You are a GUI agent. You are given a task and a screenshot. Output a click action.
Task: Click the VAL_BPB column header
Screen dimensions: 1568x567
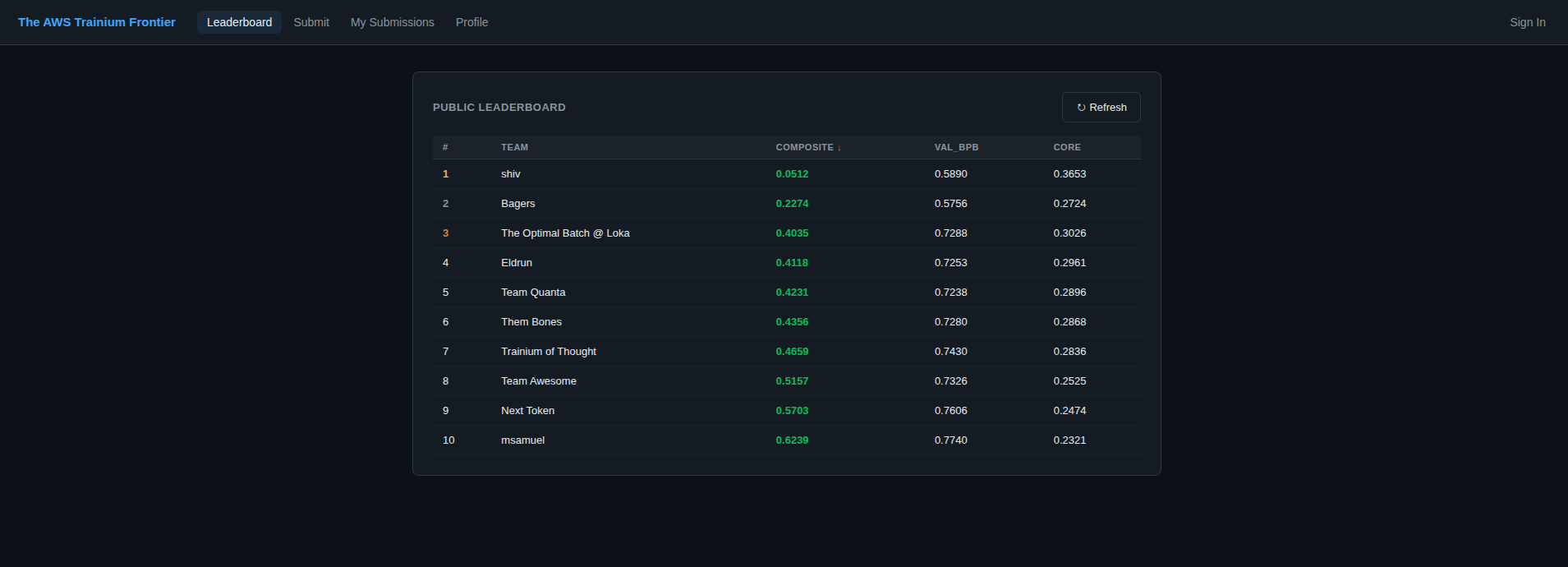tap(956, 147)
